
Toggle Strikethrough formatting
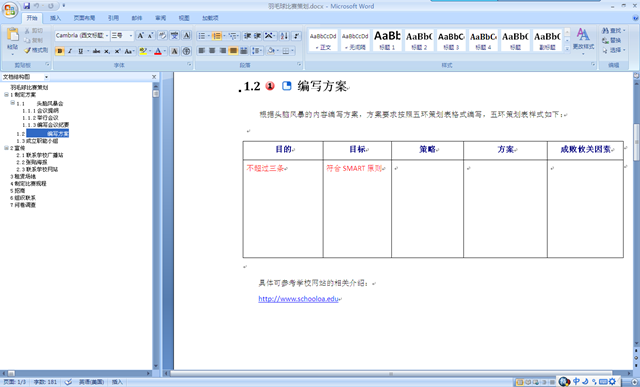pyautogui.click(x=96, y=51)
